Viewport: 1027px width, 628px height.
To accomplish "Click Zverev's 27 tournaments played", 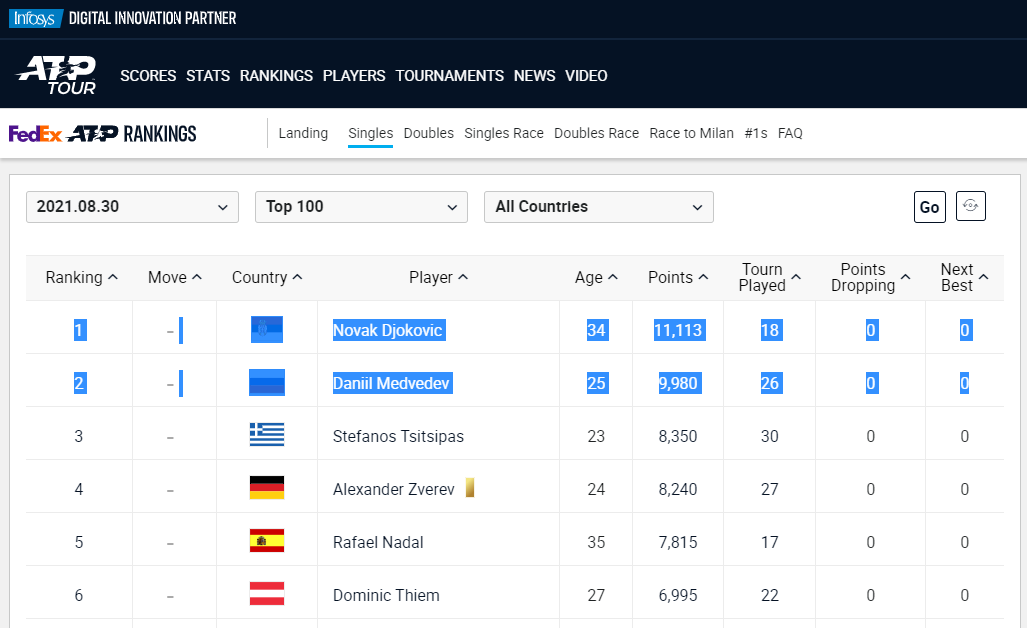I will [x=770, y=489].
